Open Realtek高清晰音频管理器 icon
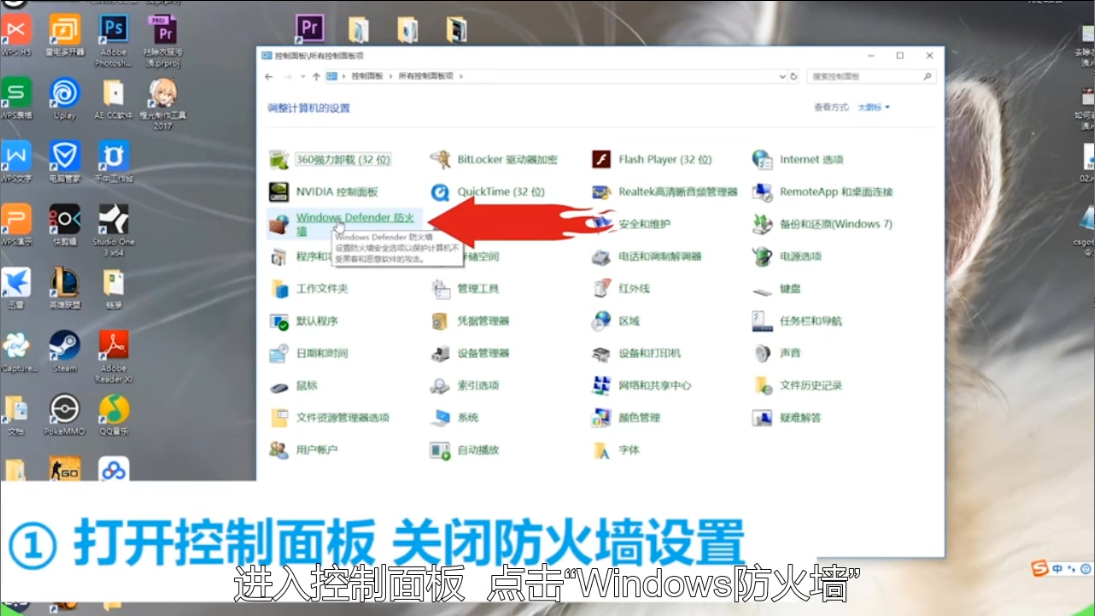Screen dimensions: 1095x616 [601, 192]
